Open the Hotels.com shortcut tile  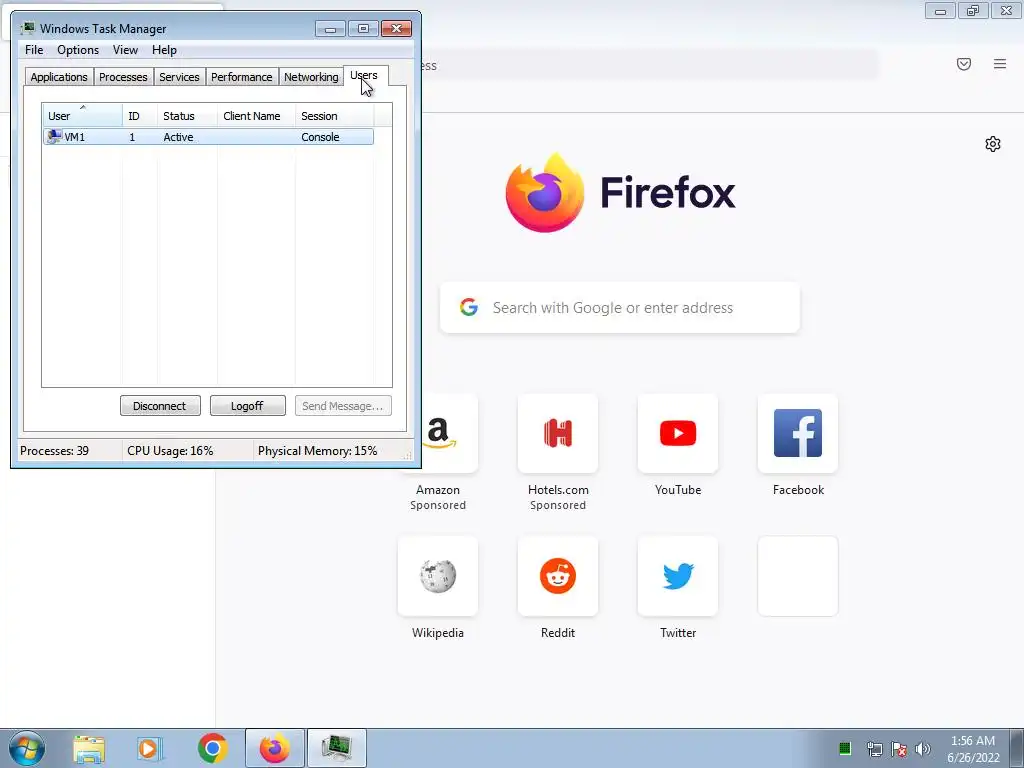558,434
